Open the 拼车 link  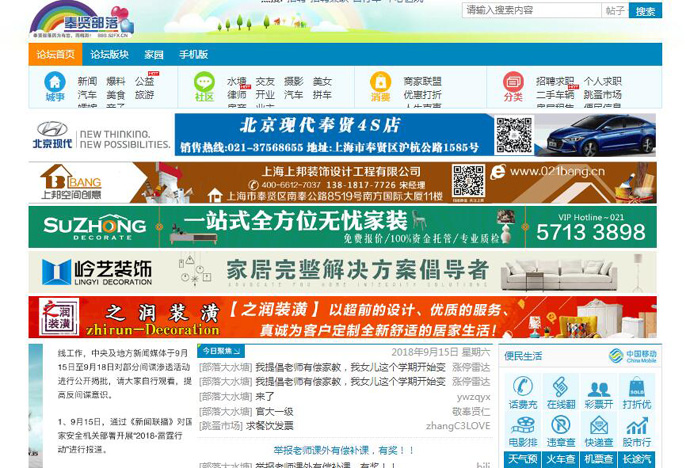click(322, 95)
